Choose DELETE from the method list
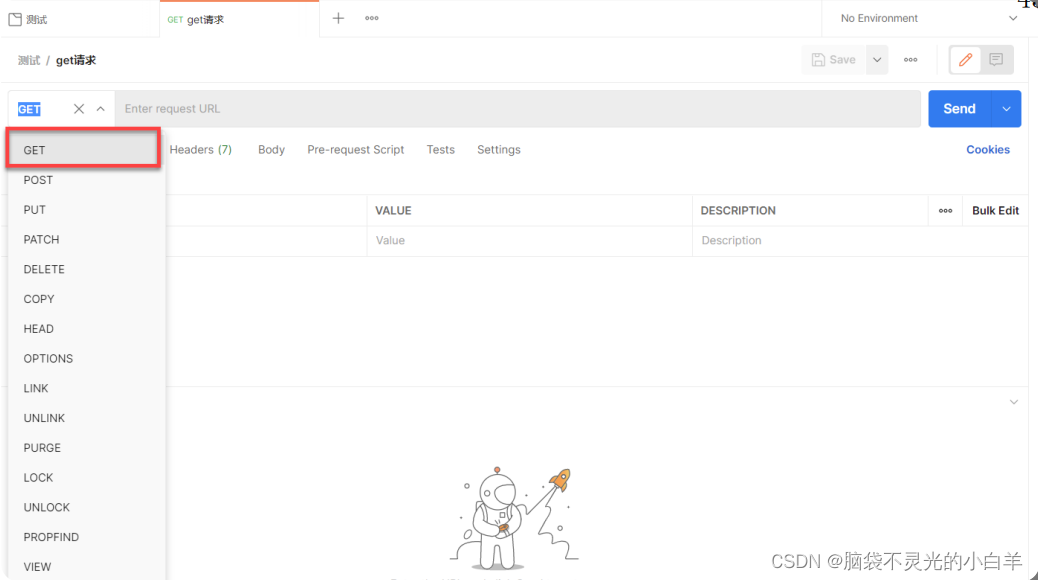Screen dimensions: 1038x580 click(x=86, y=269)
